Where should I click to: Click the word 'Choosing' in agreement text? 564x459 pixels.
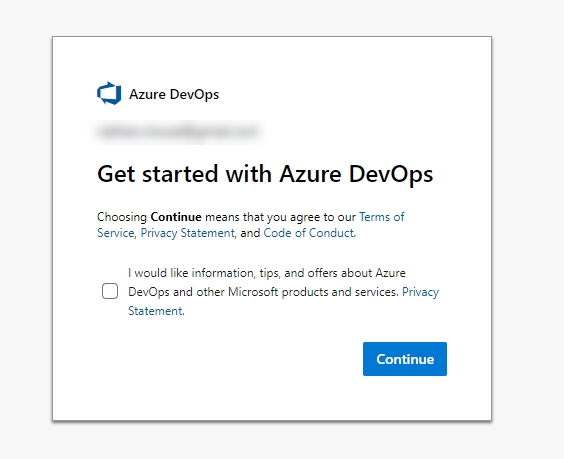coord(122,217)
